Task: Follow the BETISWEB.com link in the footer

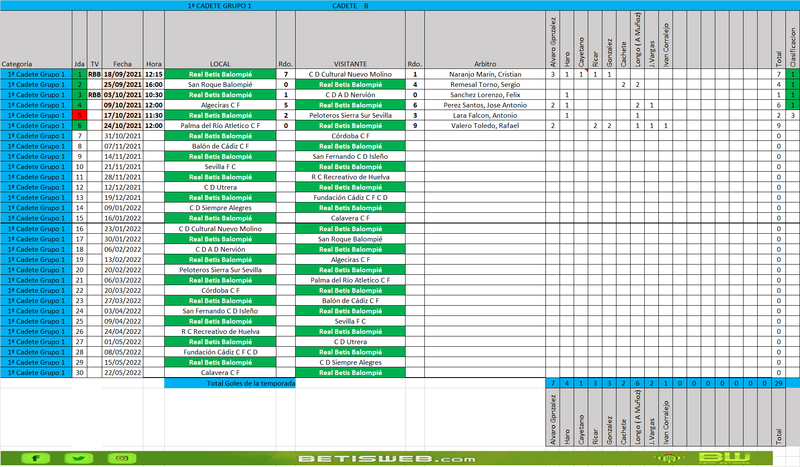Action: point(387,459)
